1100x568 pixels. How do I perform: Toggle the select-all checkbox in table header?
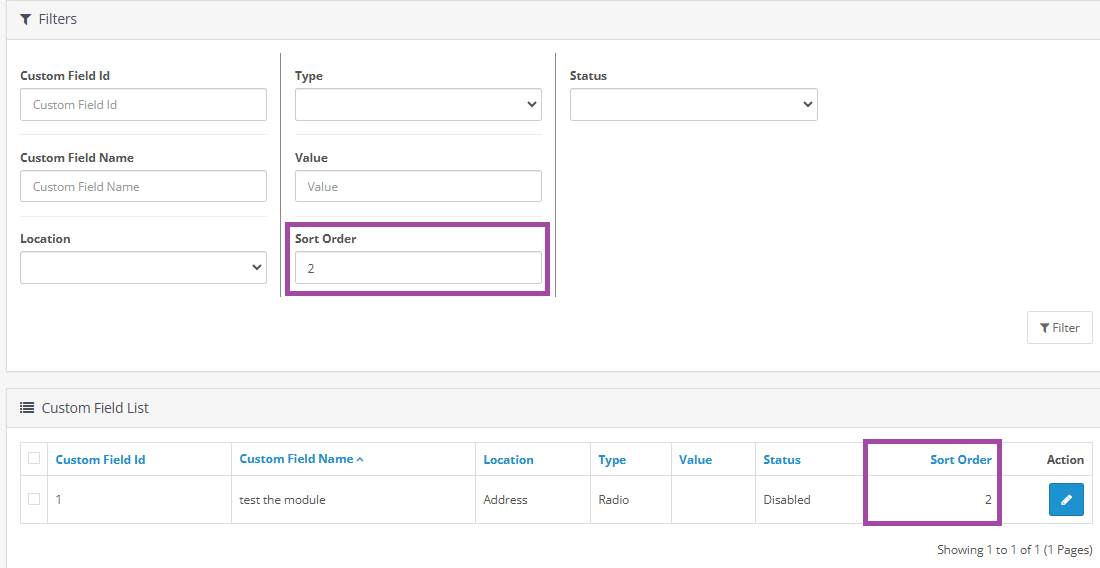tap(34, 458)
